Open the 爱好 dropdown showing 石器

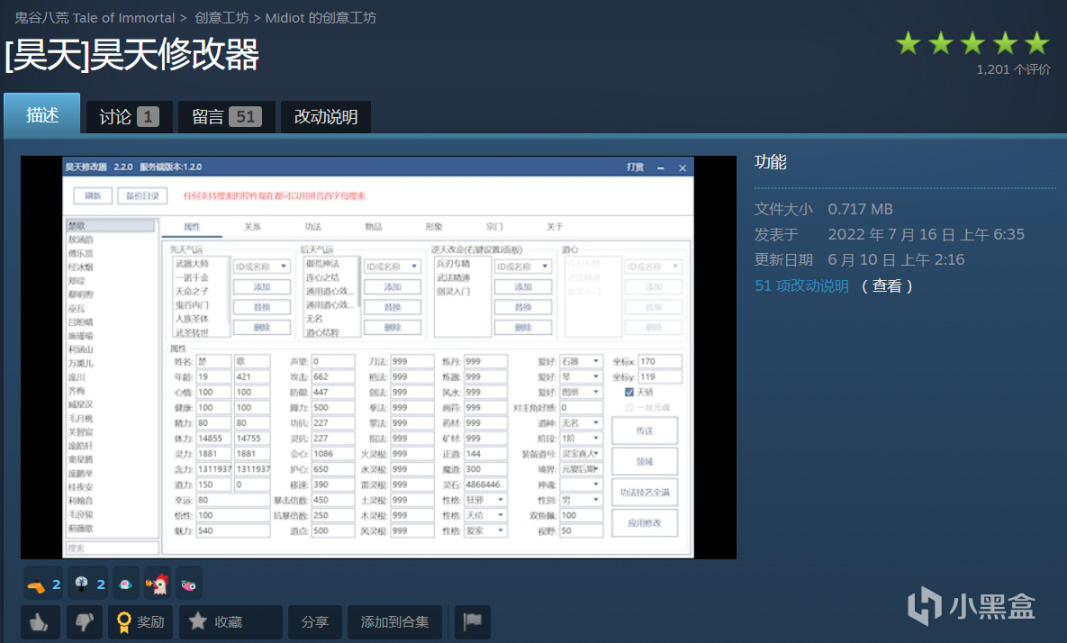point(580,361)
